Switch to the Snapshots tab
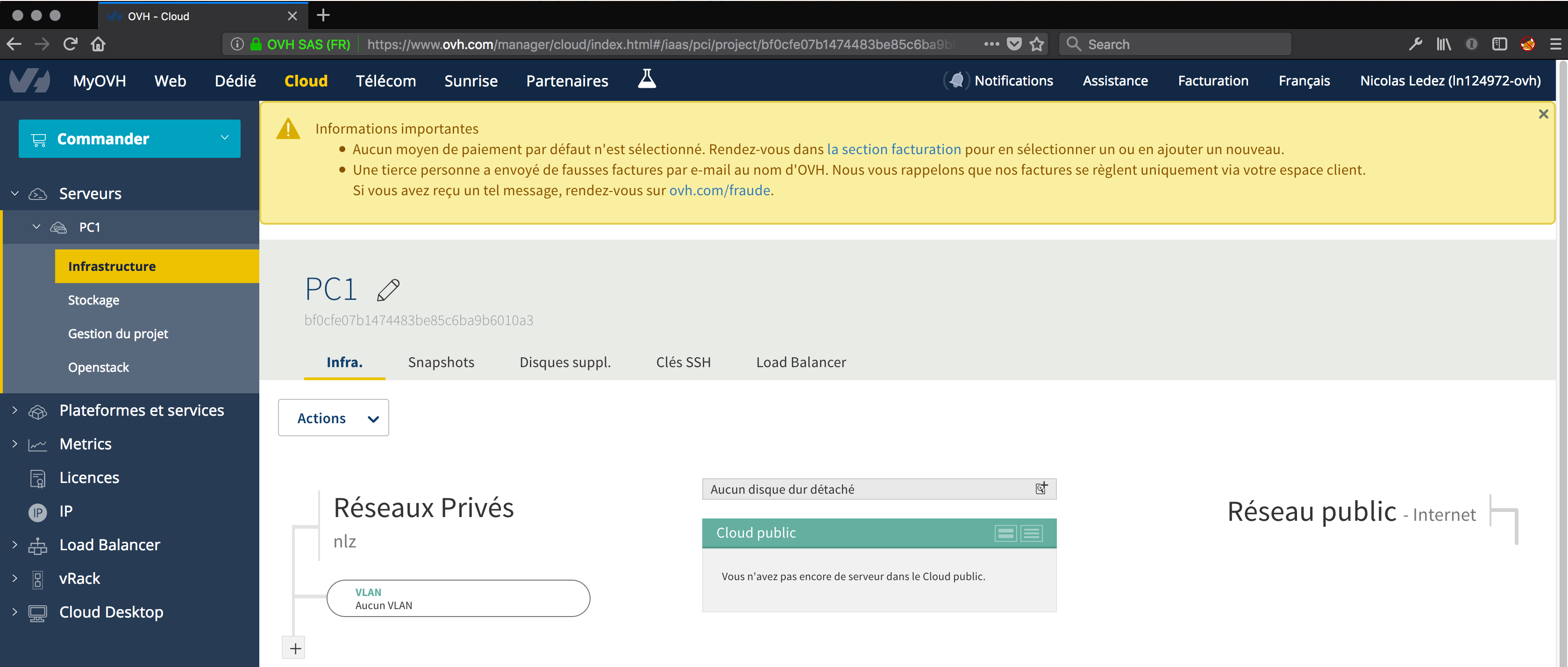The width and height of the screenshot is (1568, 667). coord(441,362)
